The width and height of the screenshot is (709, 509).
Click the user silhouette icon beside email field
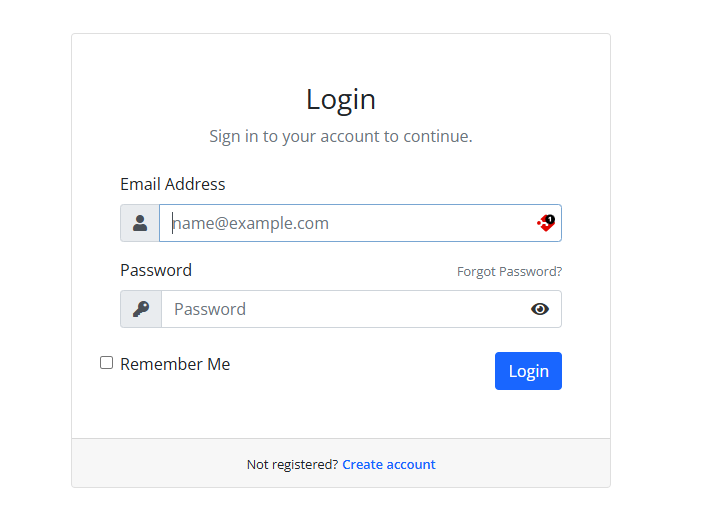[140, 223]
